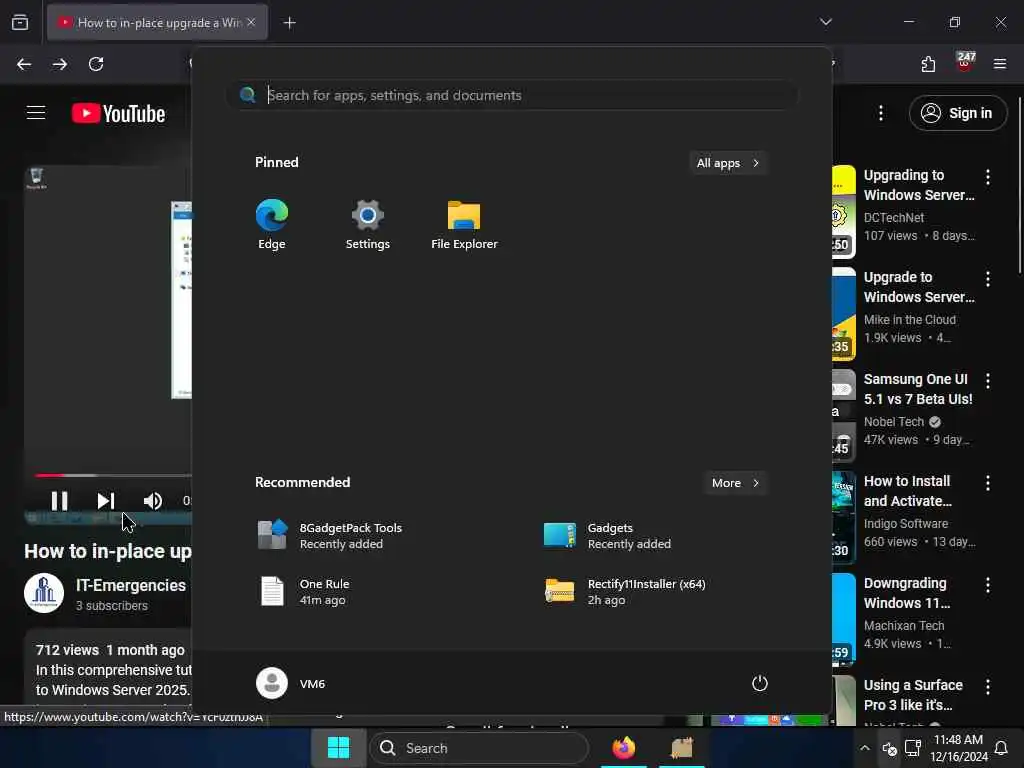Expand More recommended items

click(735, 483)
